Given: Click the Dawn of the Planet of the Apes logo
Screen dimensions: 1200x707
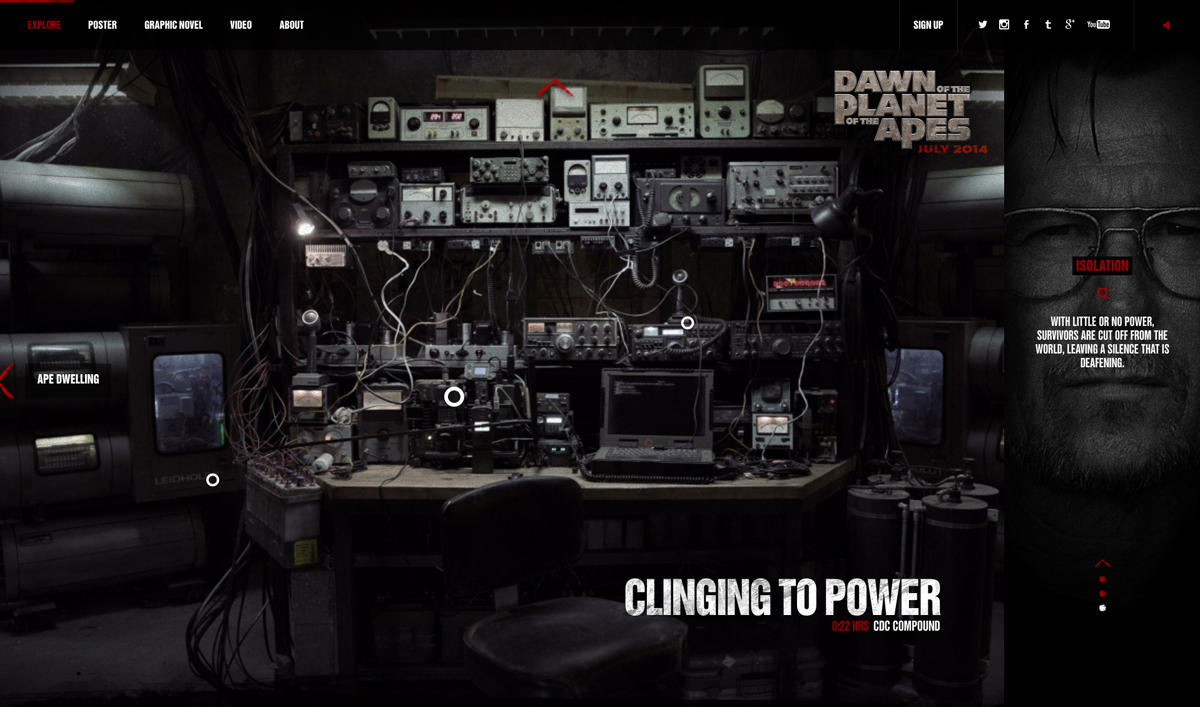Looking at the screenshot, I should click(902, 108).
